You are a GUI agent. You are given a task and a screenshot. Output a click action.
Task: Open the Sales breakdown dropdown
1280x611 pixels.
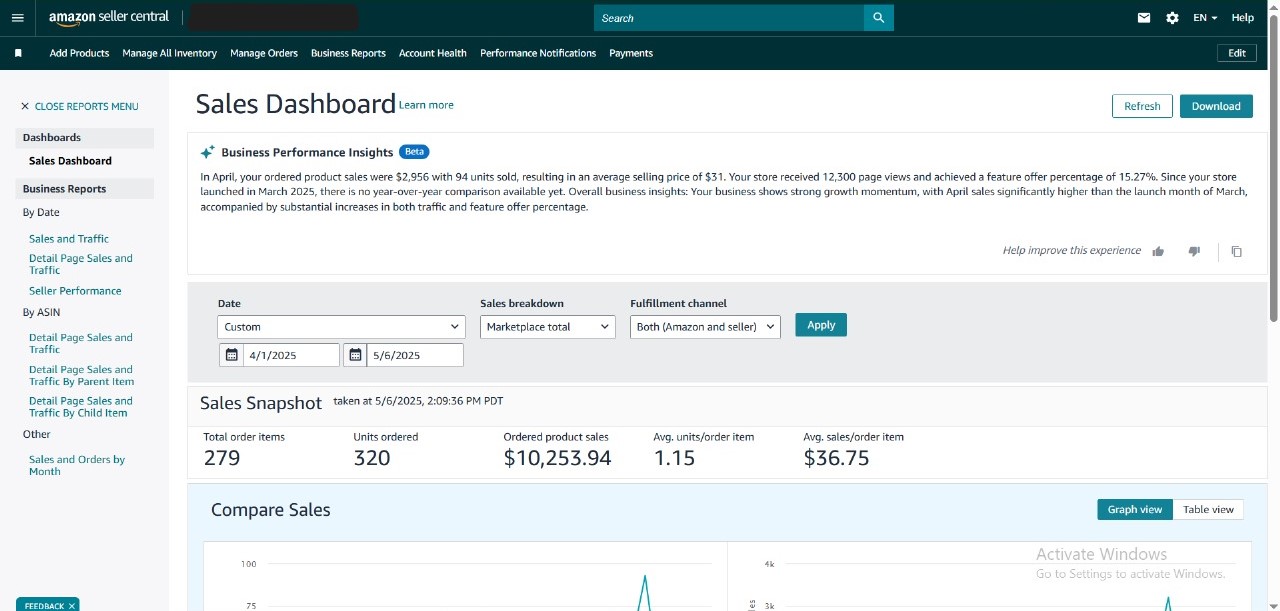pos(548,327)
